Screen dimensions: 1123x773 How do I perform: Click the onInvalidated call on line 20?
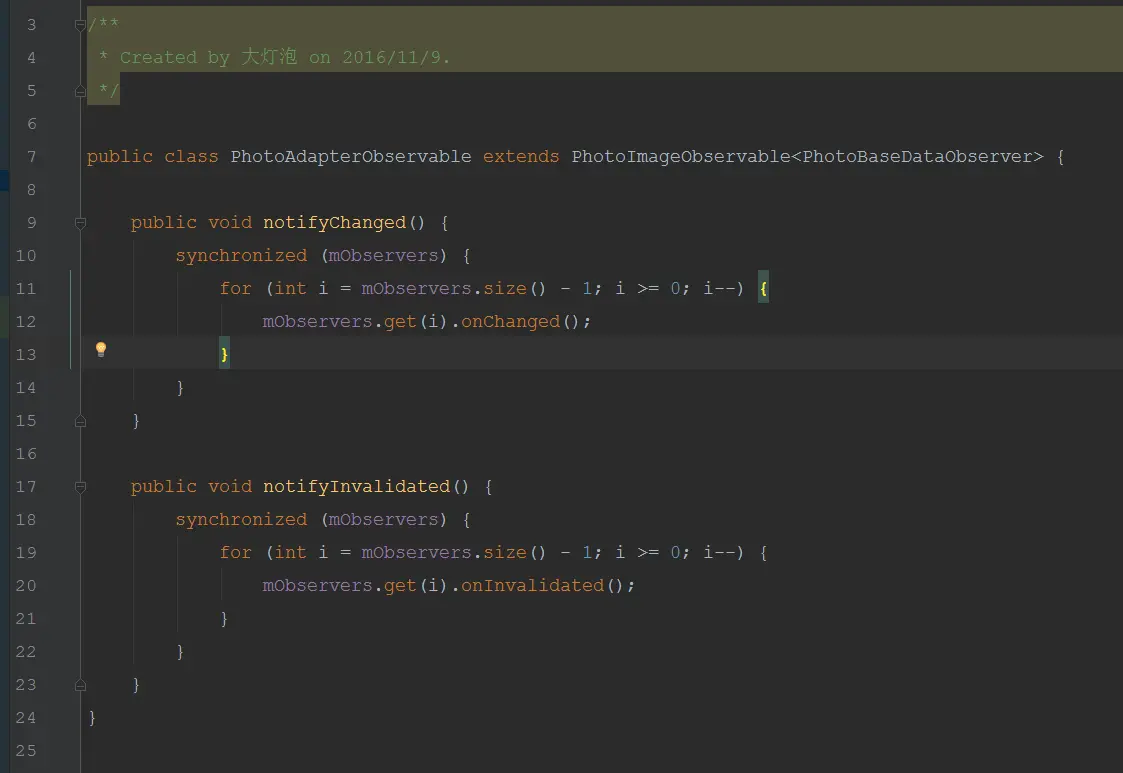pos(533,585)
